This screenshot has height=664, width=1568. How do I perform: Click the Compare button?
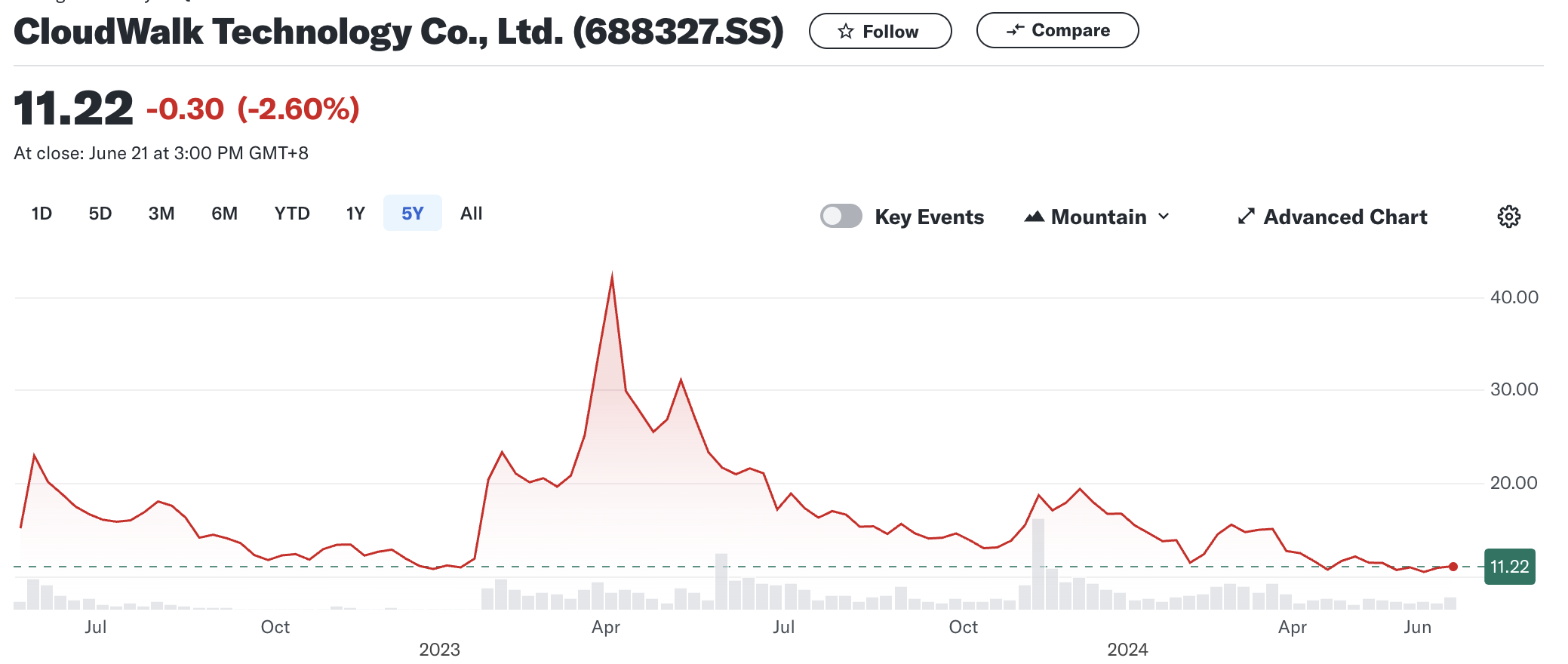pos(1057,30)
